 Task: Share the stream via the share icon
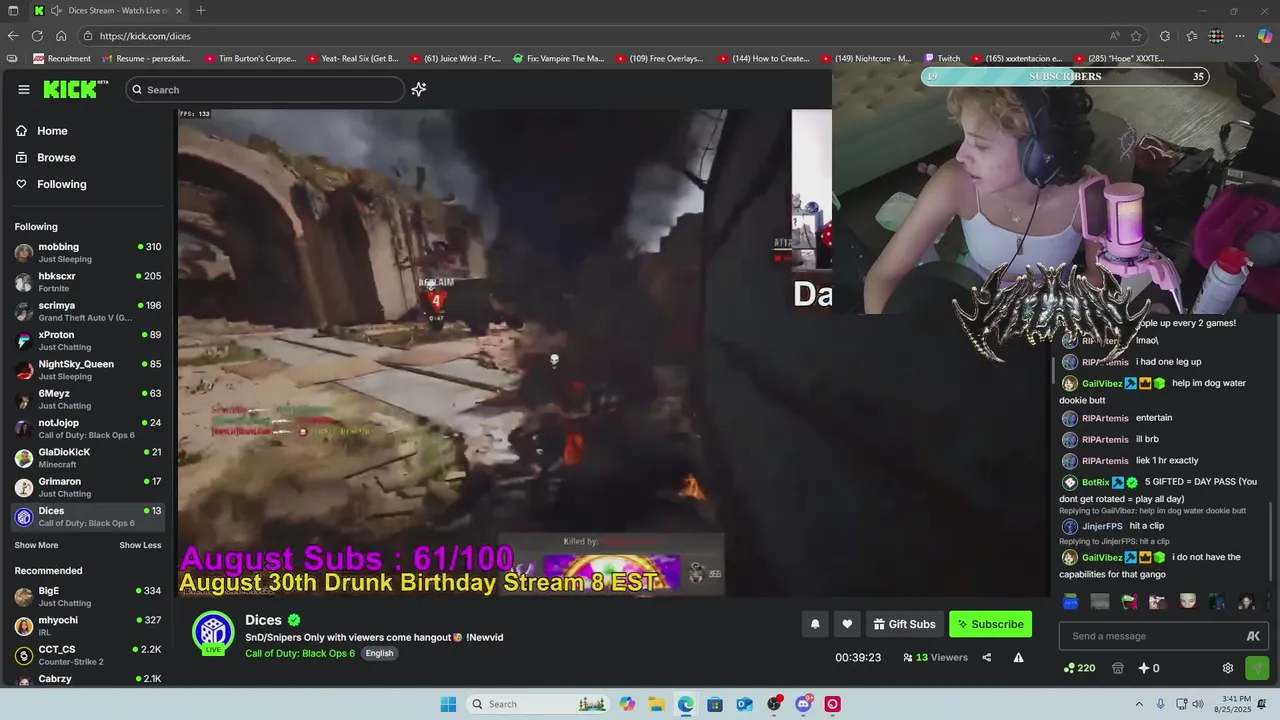pos(987,657)
